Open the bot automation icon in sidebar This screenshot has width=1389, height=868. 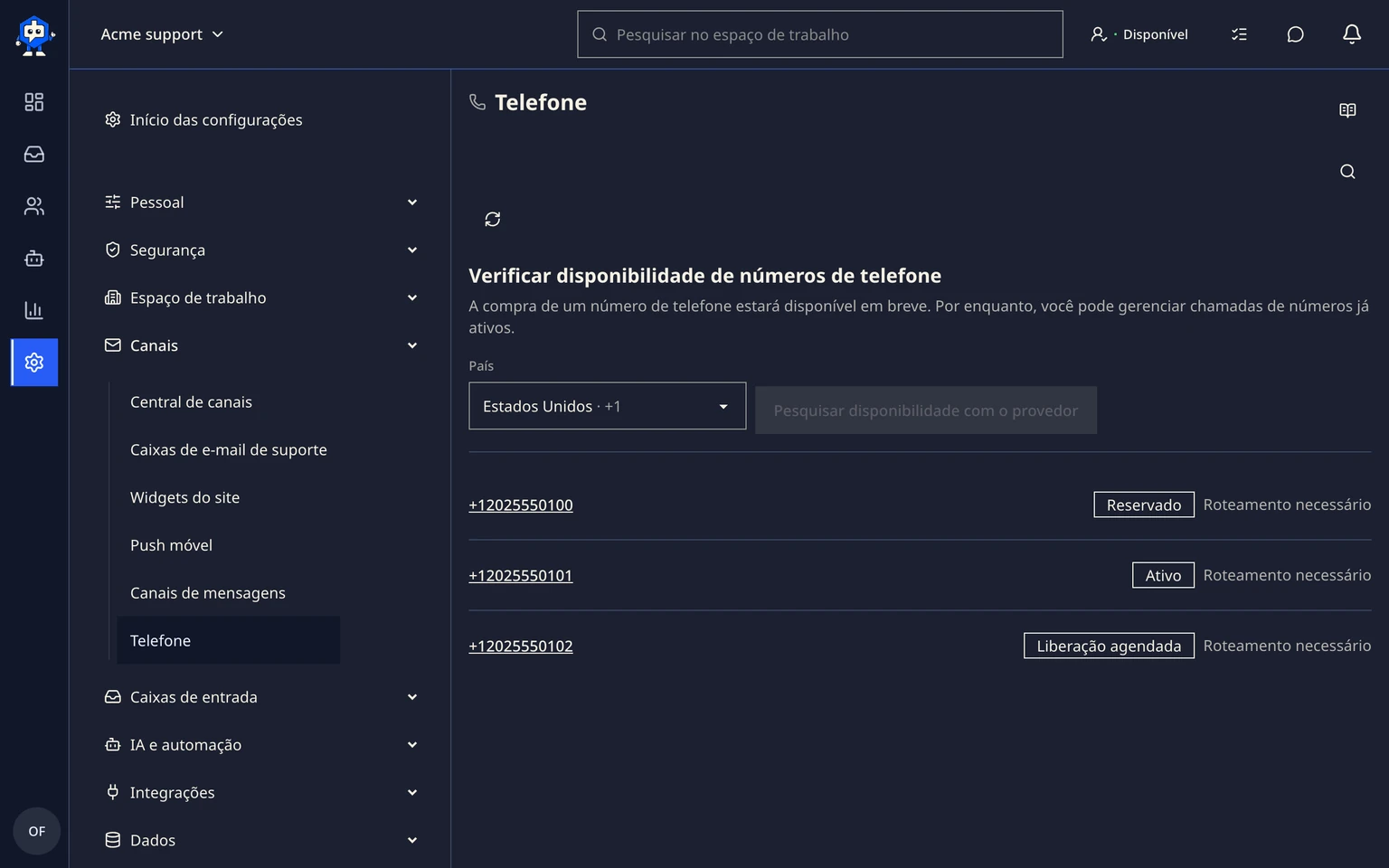(34, 259)
